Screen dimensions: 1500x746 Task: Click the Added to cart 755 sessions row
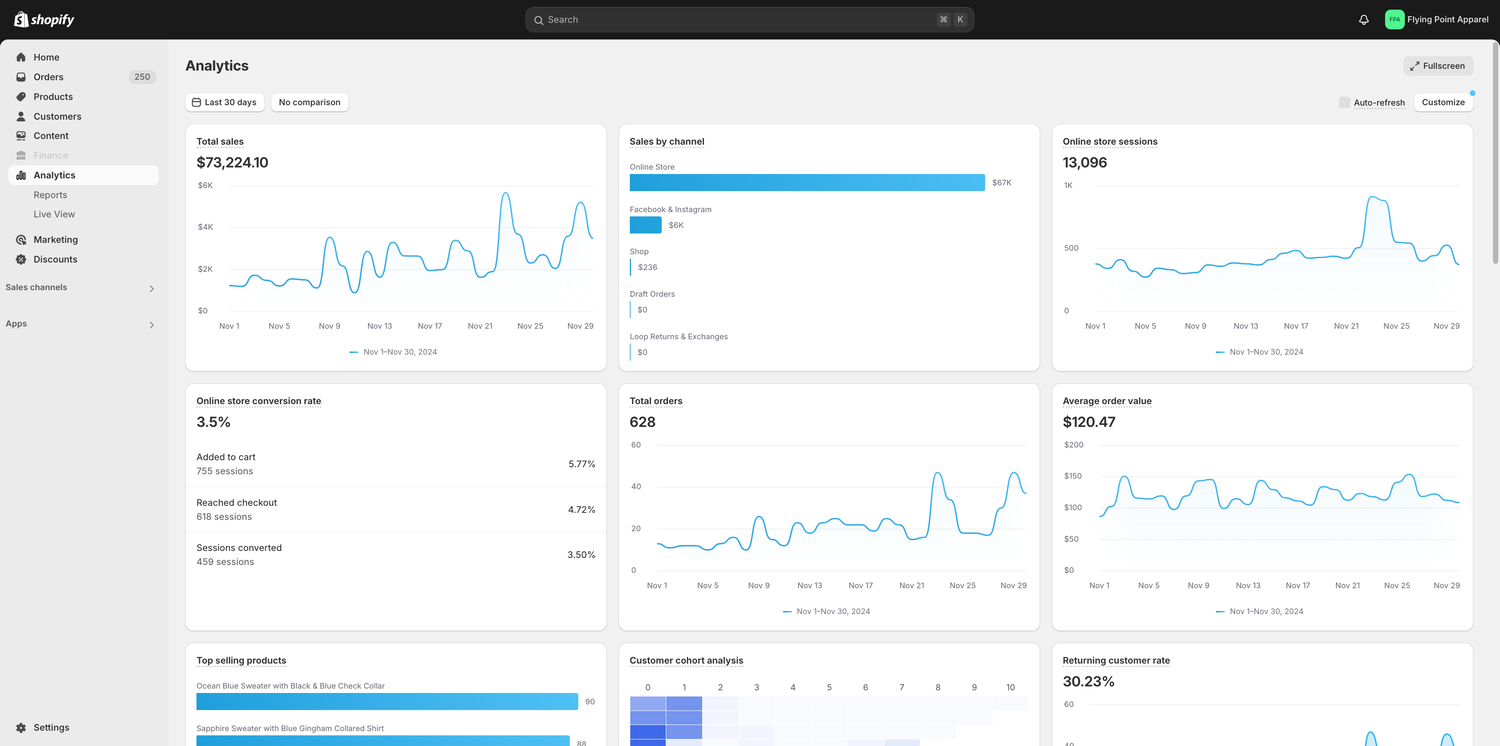(x=396, y=464)
